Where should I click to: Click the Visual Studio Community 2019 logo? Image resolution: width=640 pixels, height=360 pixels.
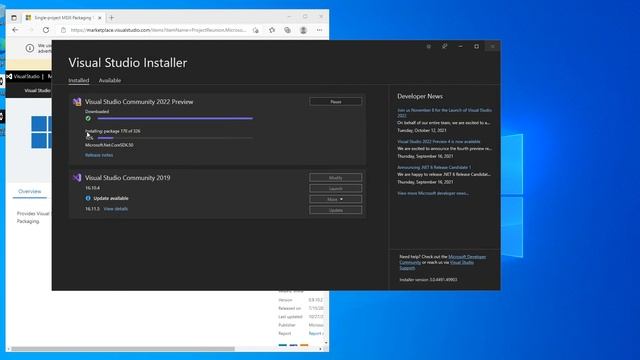pyautogui.click(x=77, y=178)
